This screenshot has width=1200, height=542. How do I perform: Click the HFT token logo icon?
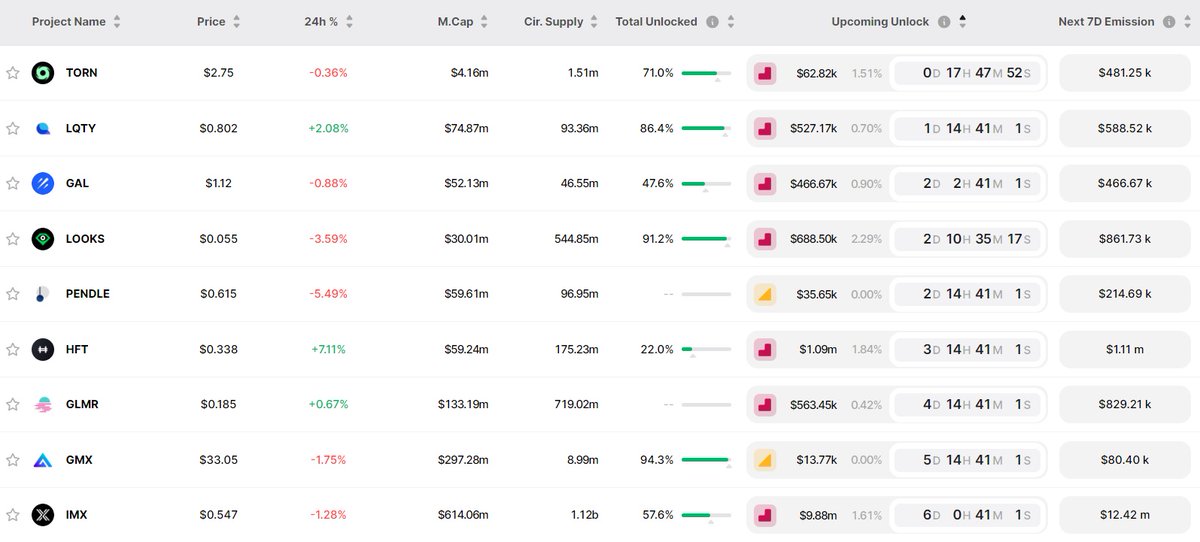pyautogui.click(x=42, y=349)
